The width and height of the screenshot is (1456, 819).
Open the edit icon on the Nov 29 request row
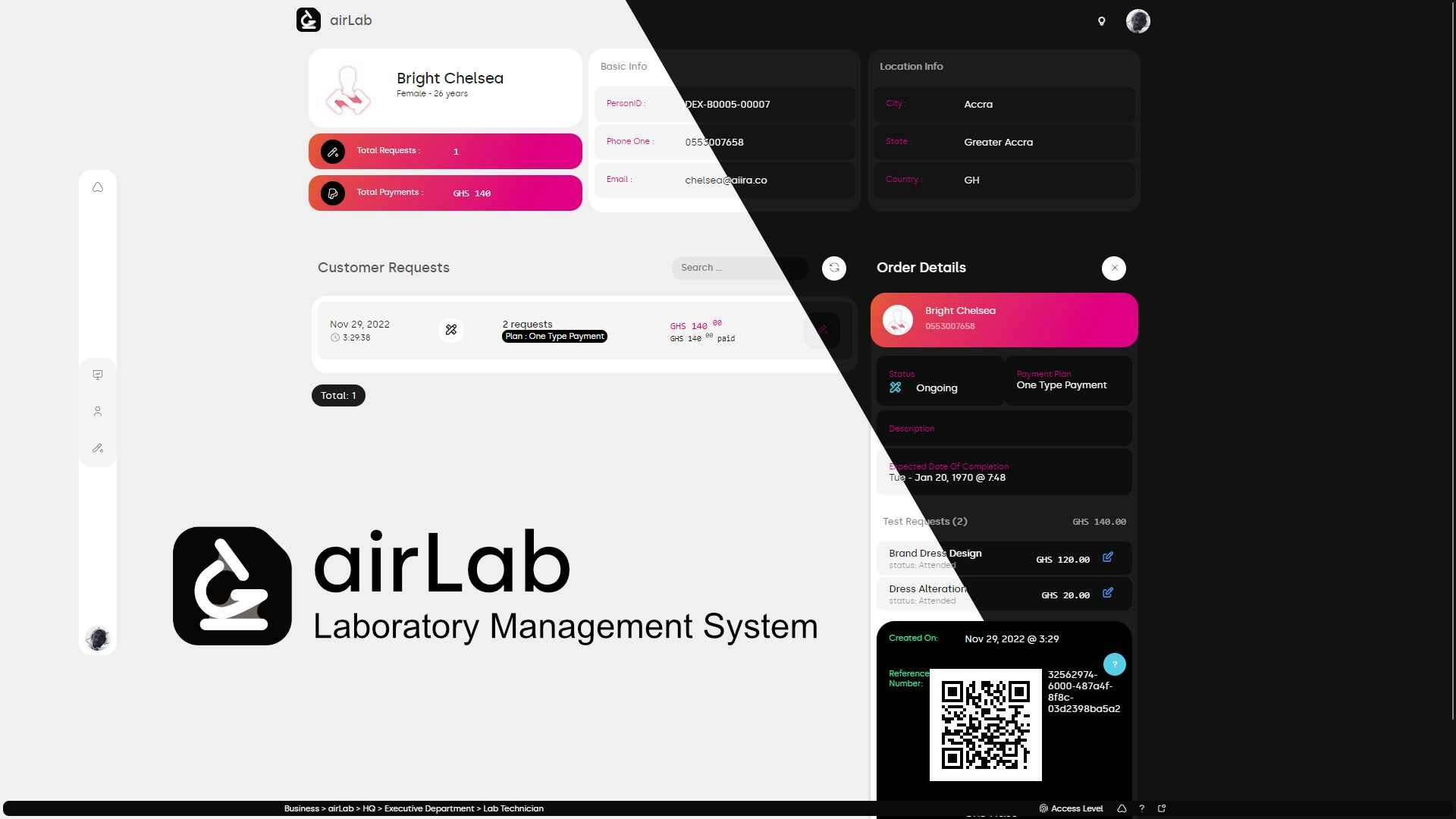tap(822, 330)
